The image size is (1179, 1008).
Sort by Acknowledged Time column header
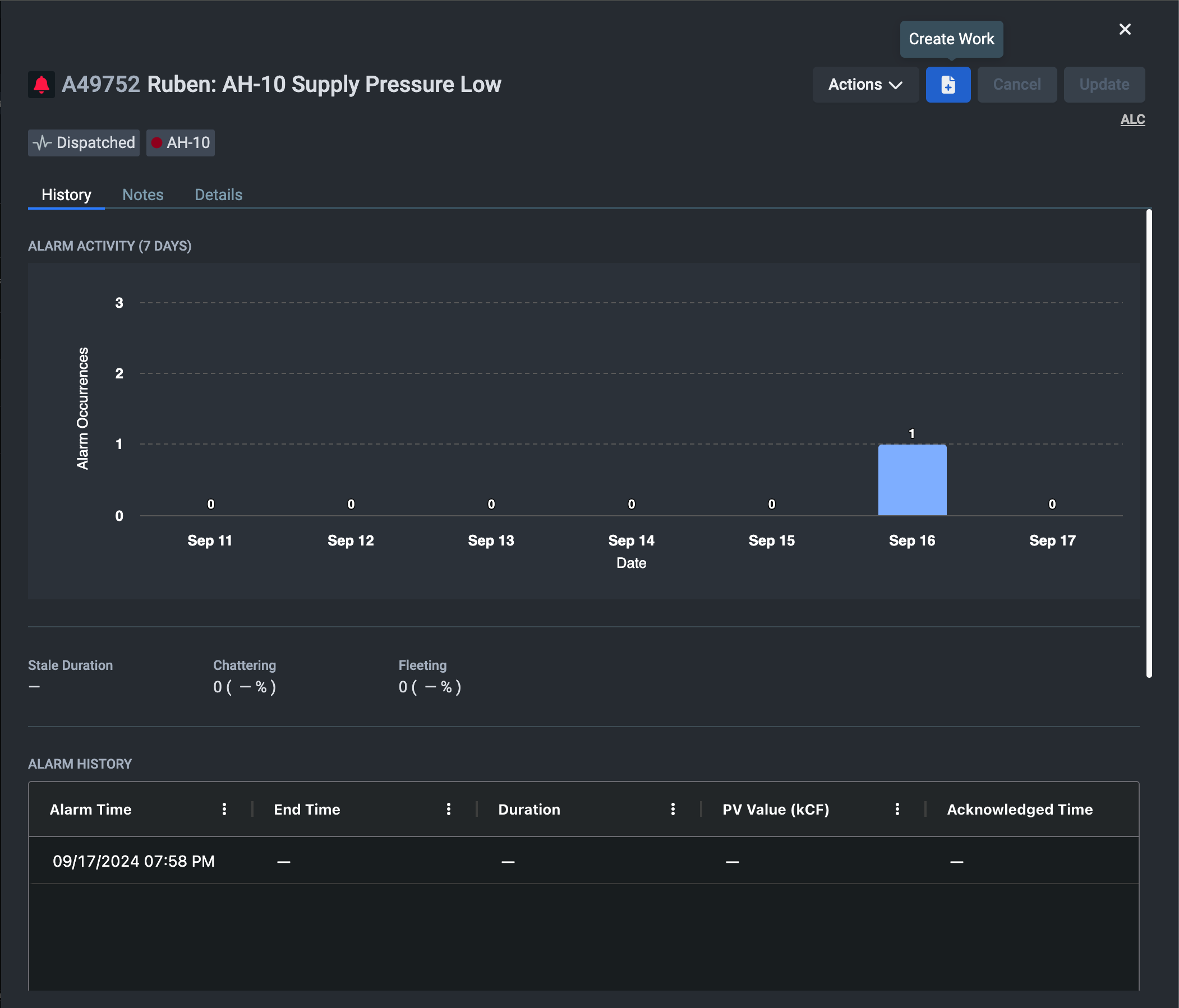point(1019,809)
